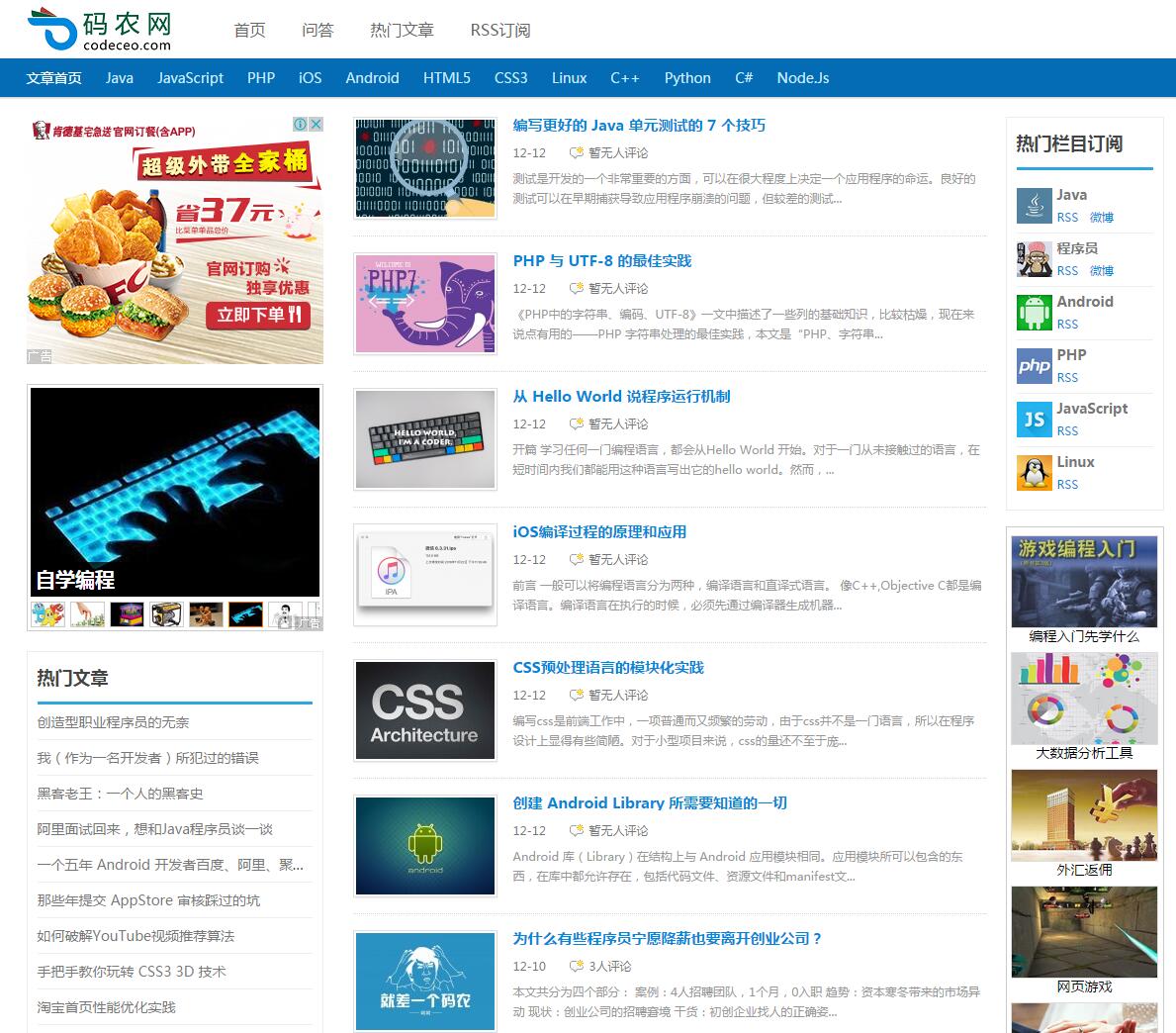Click 3人评论 comment count link
Image resolution: width=1176 pixels, height=1033 pixels.
pyautogui.click(x=609, y=967)
